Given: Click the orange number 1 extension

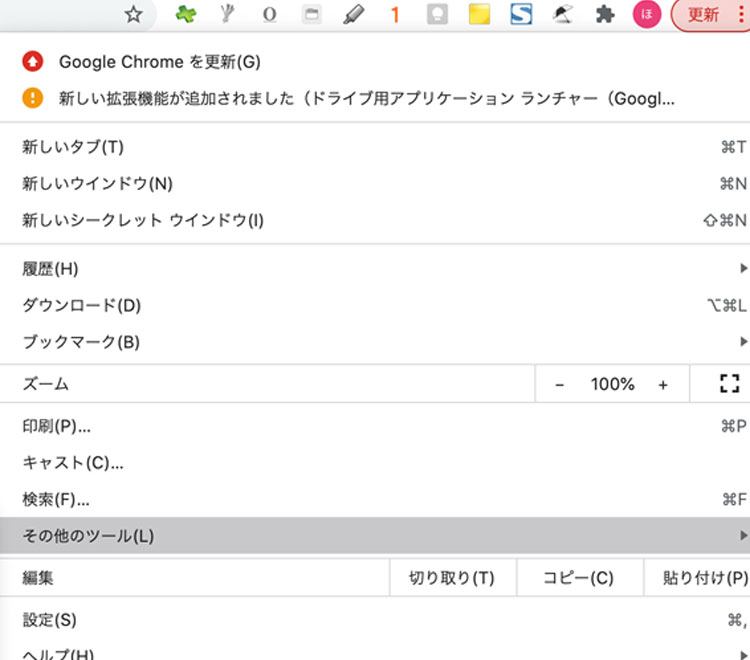Looking at the screenshot, I should click(x=395, y=15).
